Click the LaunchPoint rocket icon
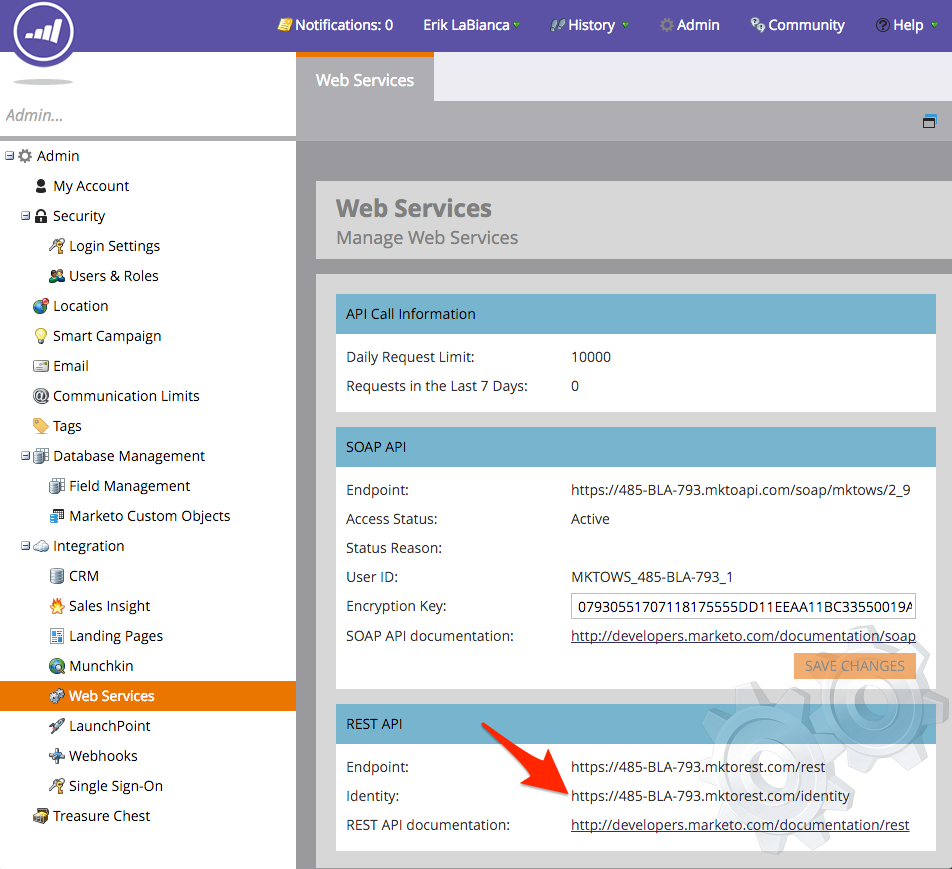Screen dimensions: 952x869 tap(57, 726)
